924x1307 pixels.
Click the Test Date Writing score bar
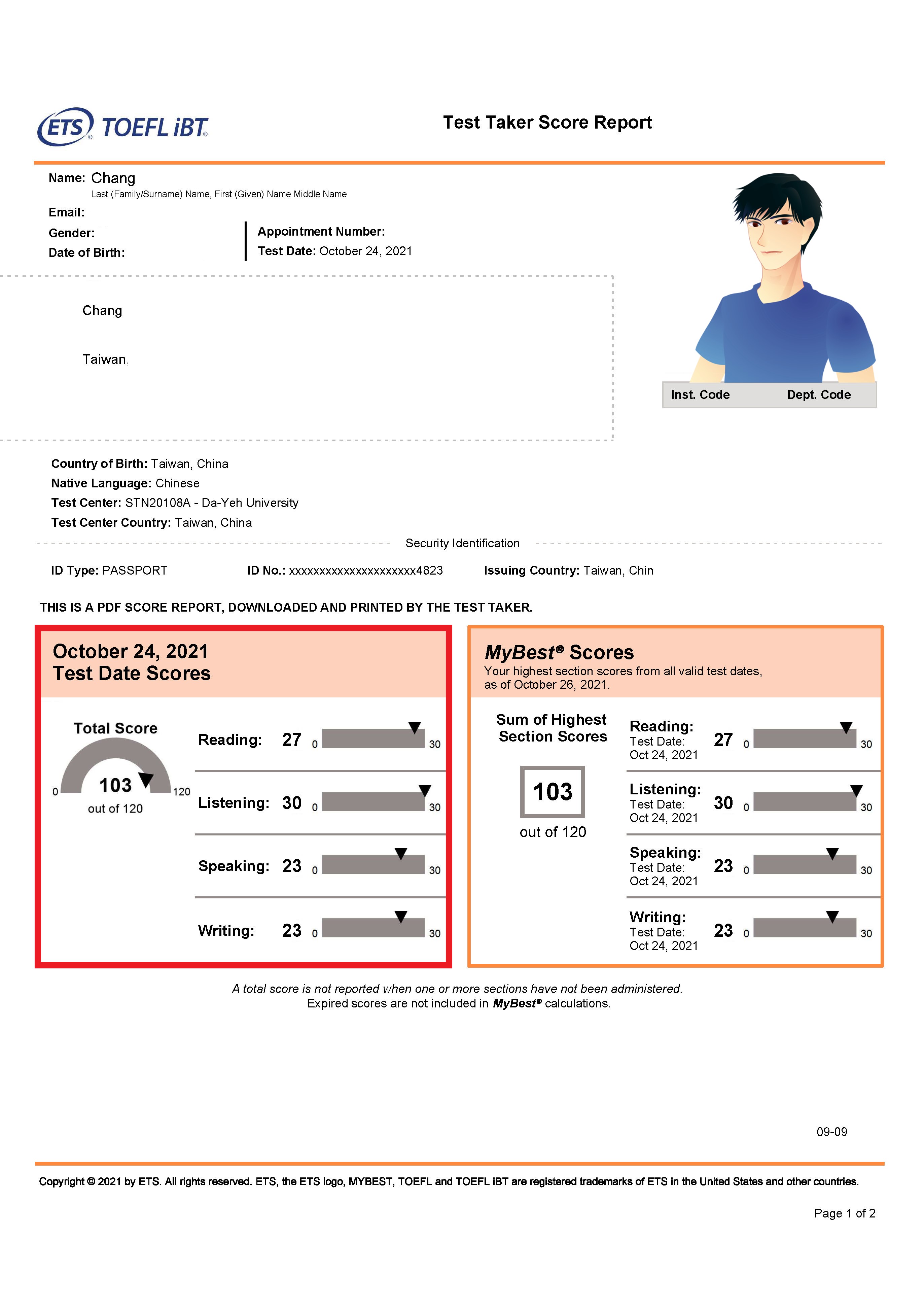point(373,928)
